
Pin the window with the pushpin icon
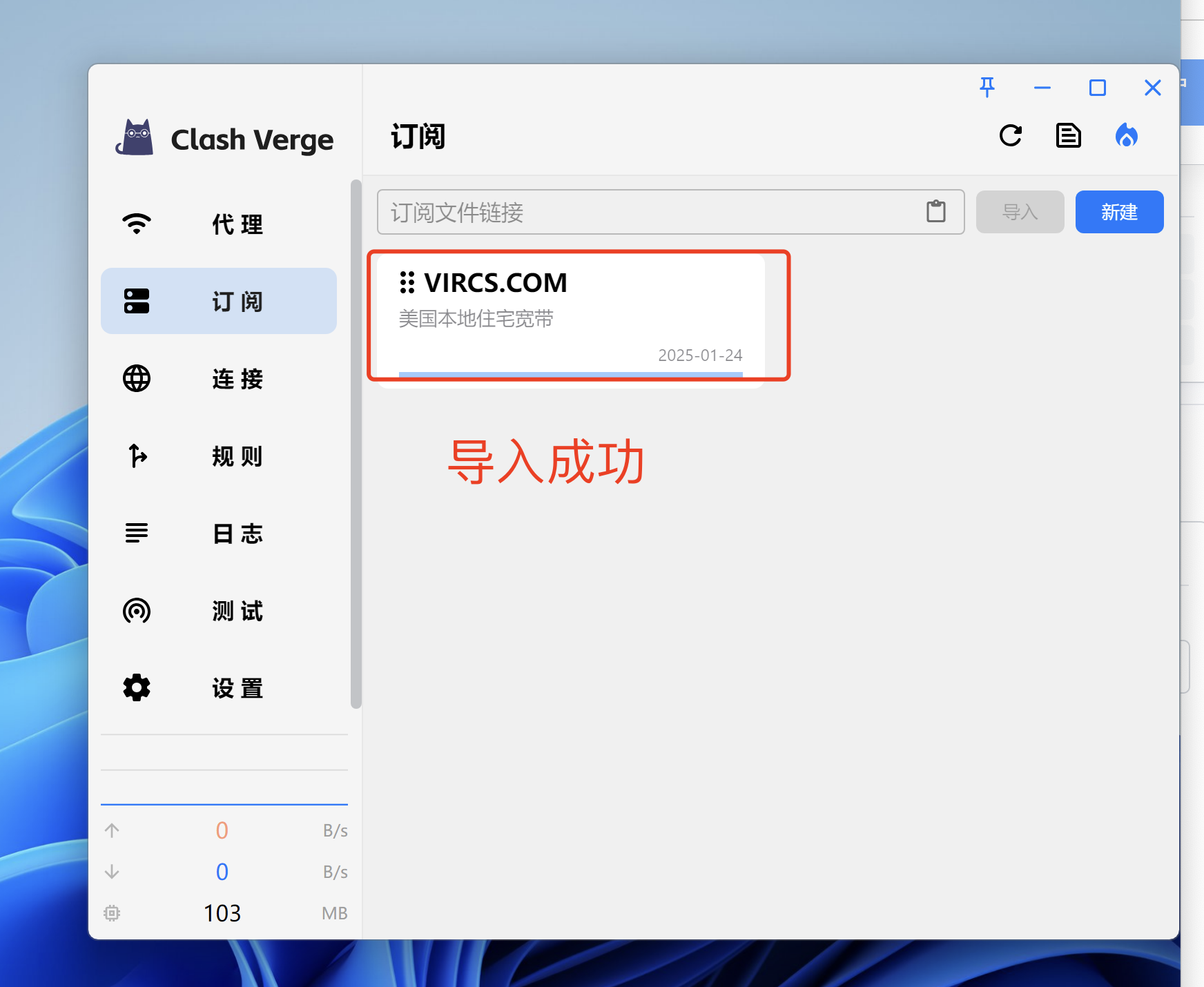[x=987, y=88]
